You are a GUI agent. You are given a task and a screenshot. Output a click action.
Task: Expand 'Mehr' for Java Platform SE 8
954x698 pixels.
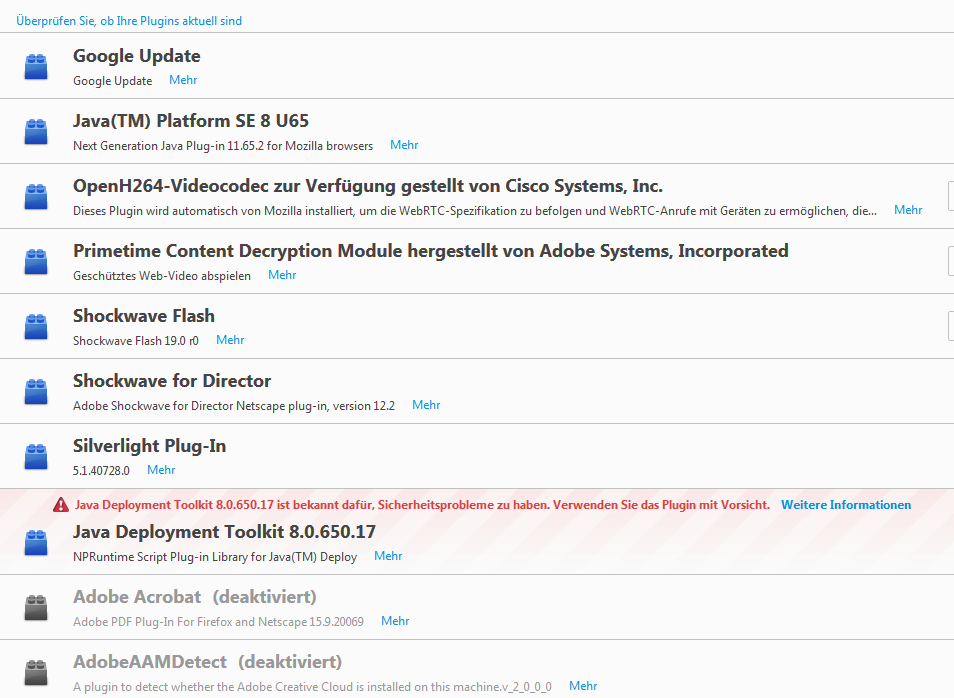click(404, 145)
